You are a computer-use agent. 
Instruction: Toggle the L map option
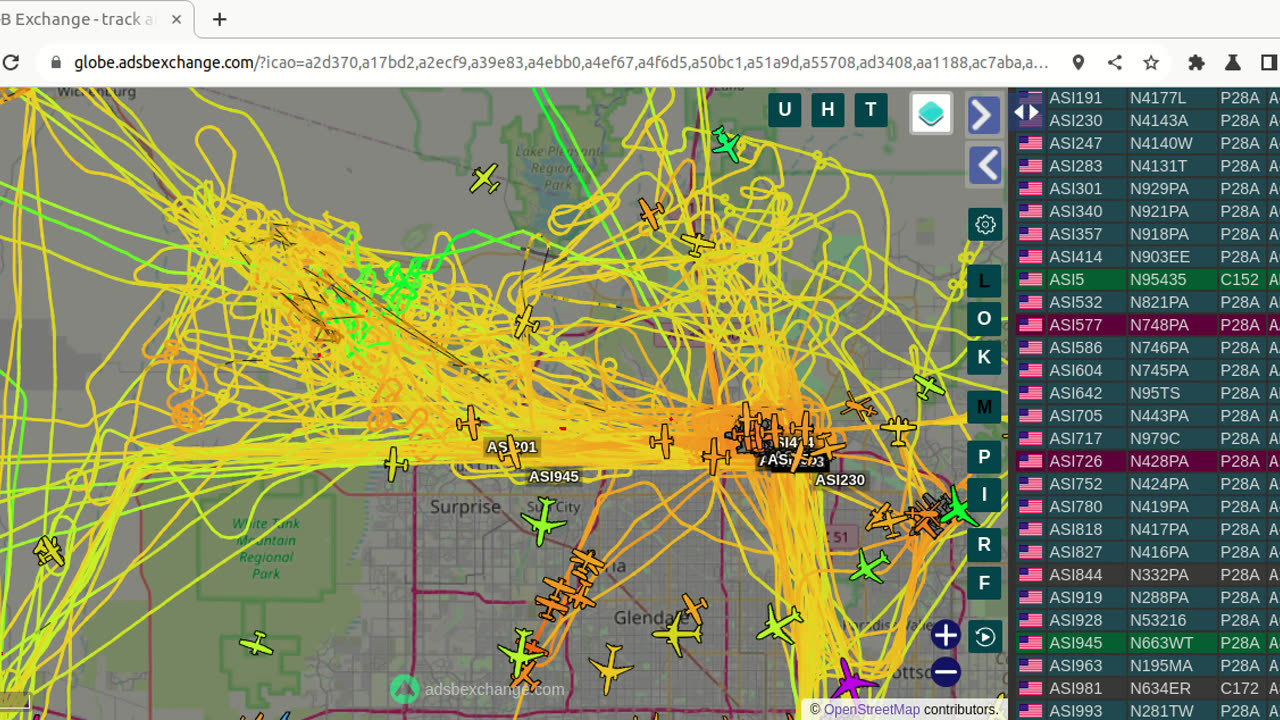point(984,281)
